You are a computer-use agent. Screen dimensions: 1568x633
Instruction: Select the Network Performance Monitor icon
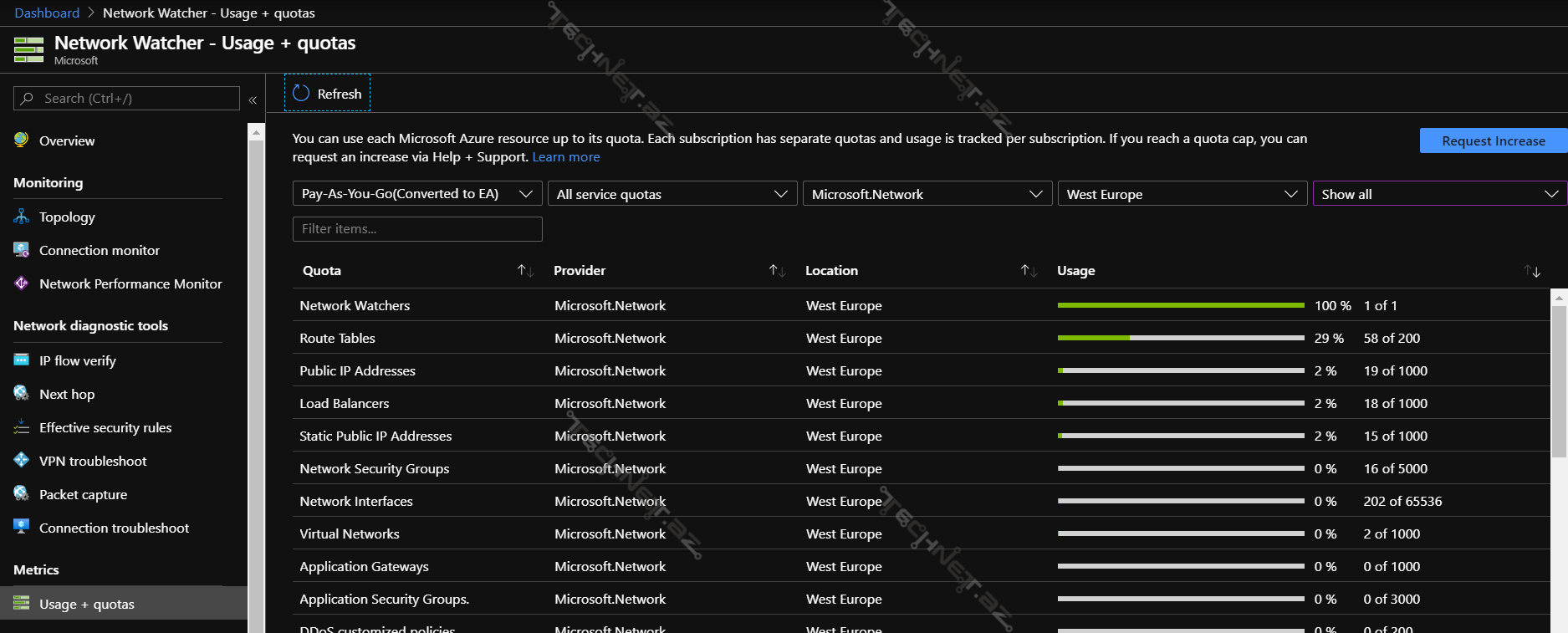22,283
